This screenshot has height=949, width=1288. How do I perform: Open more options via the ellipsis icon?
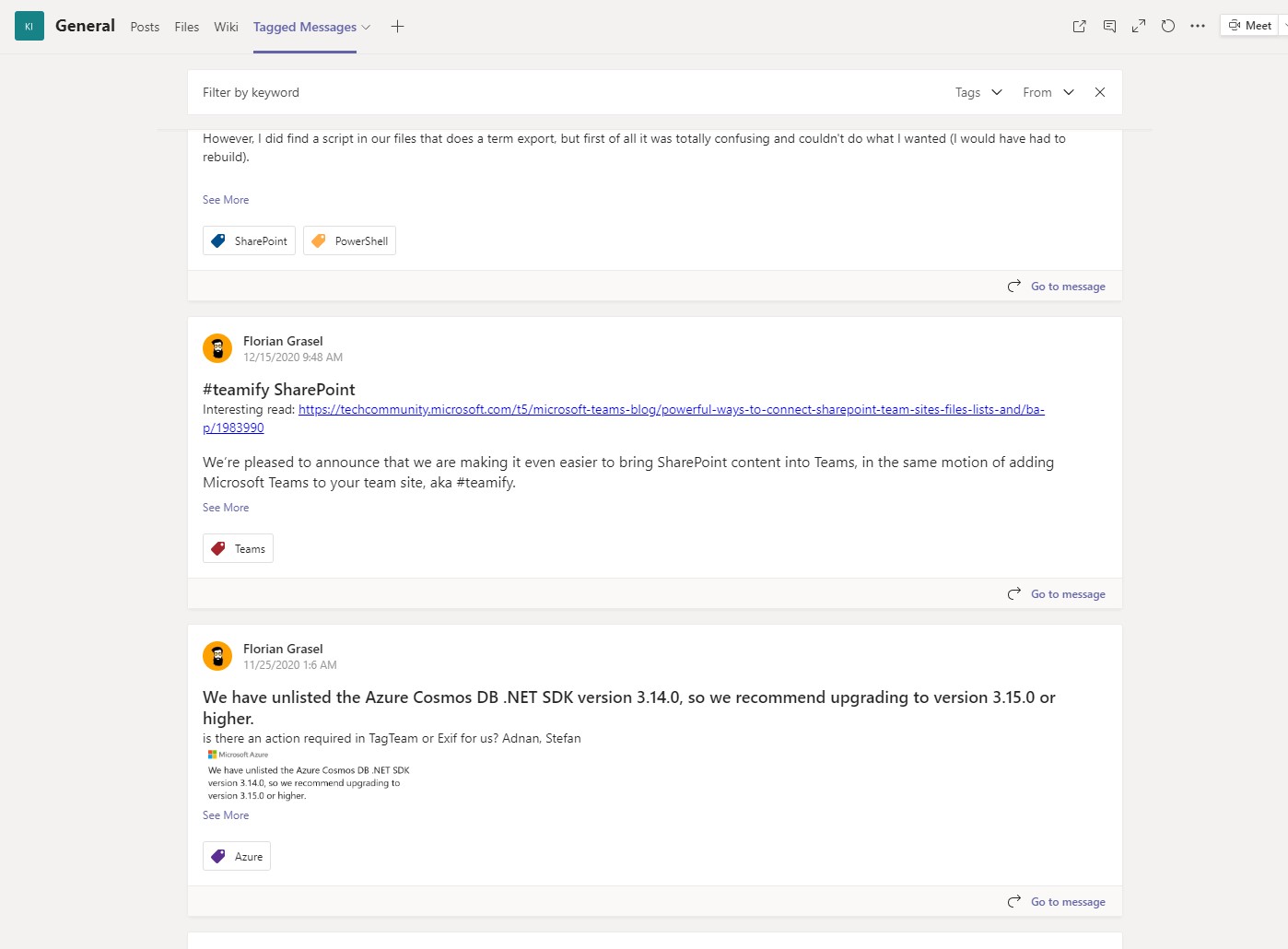click(1197, 26)
